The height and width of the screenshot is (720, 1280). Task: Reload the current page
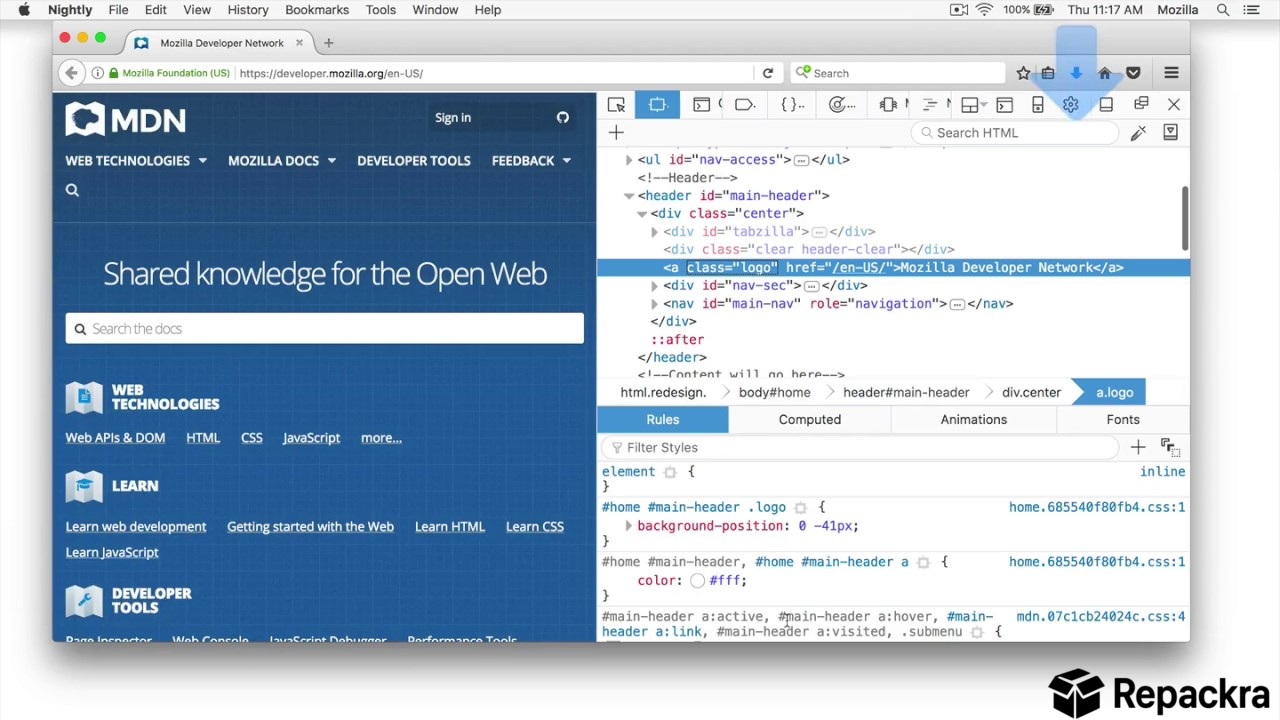tap(767, 73)
